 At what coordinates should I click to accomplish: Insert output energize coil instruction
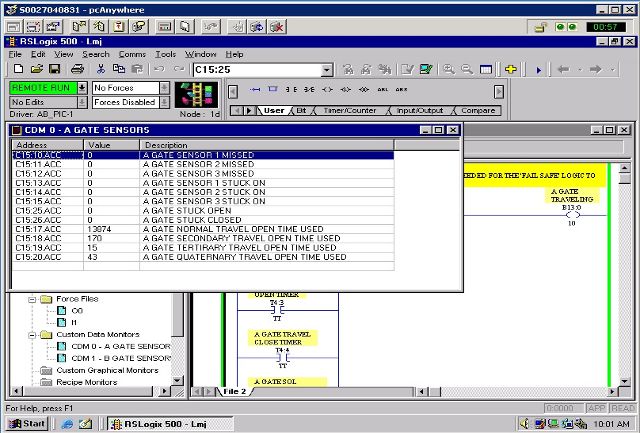coord(327,89)
